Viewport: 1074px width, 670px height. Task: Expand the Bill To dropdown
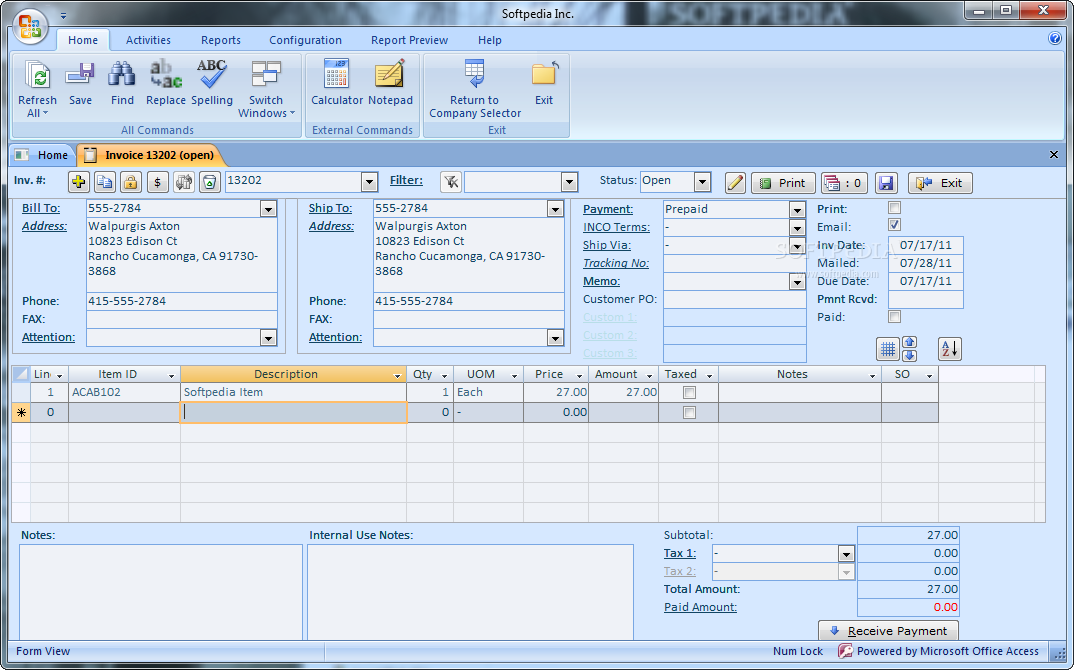(x=268, y=209)
